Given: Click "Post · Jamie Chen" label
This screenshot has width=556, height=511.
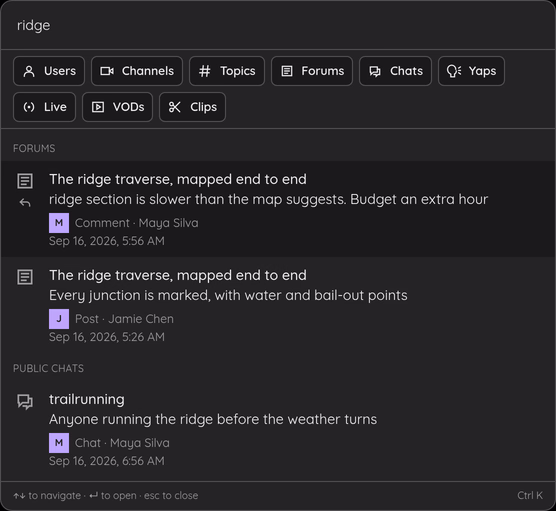Looking at the screenshot, I should click(124, 319).
